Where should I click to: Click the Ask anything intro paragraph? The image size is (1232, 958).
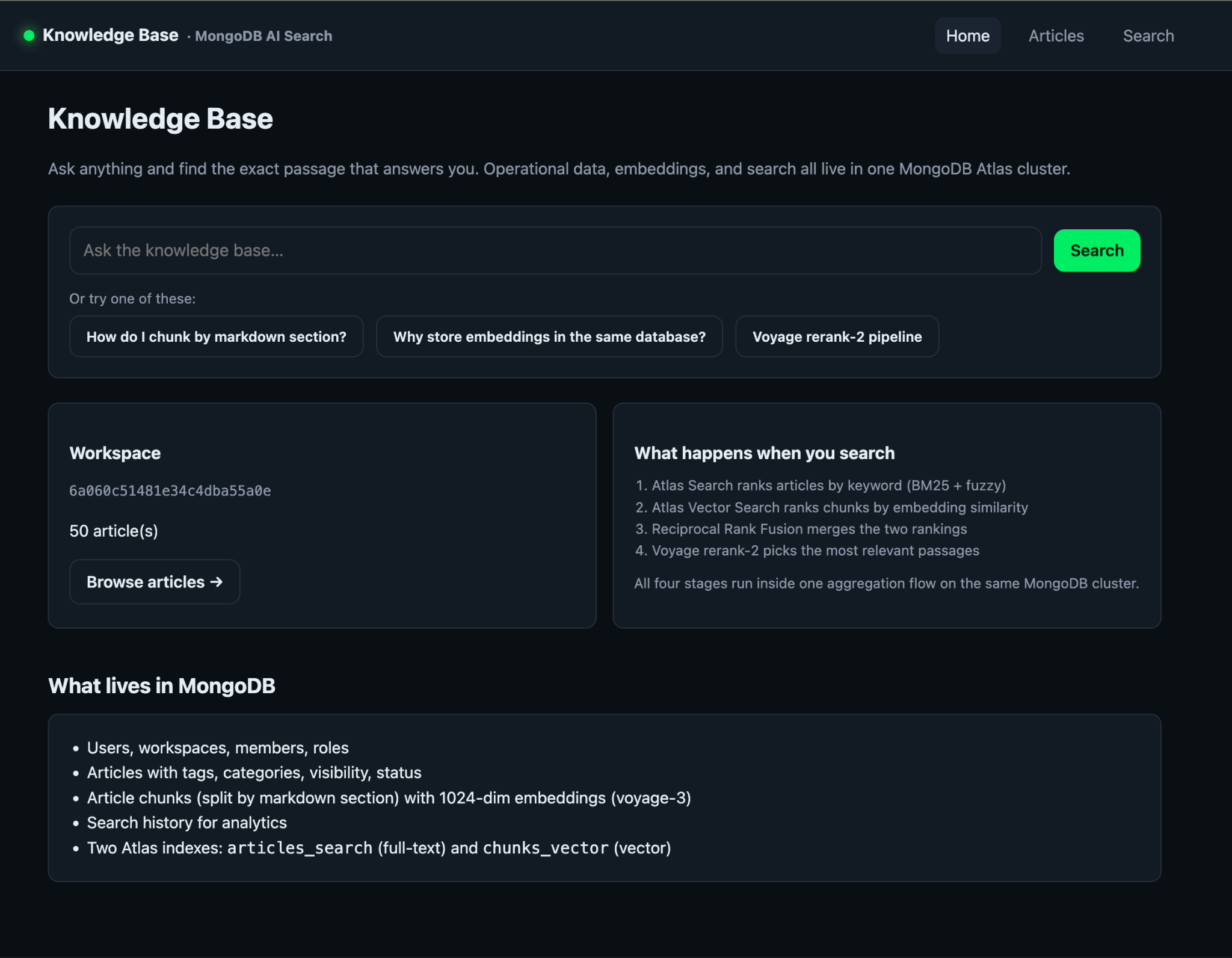point(559,169)
